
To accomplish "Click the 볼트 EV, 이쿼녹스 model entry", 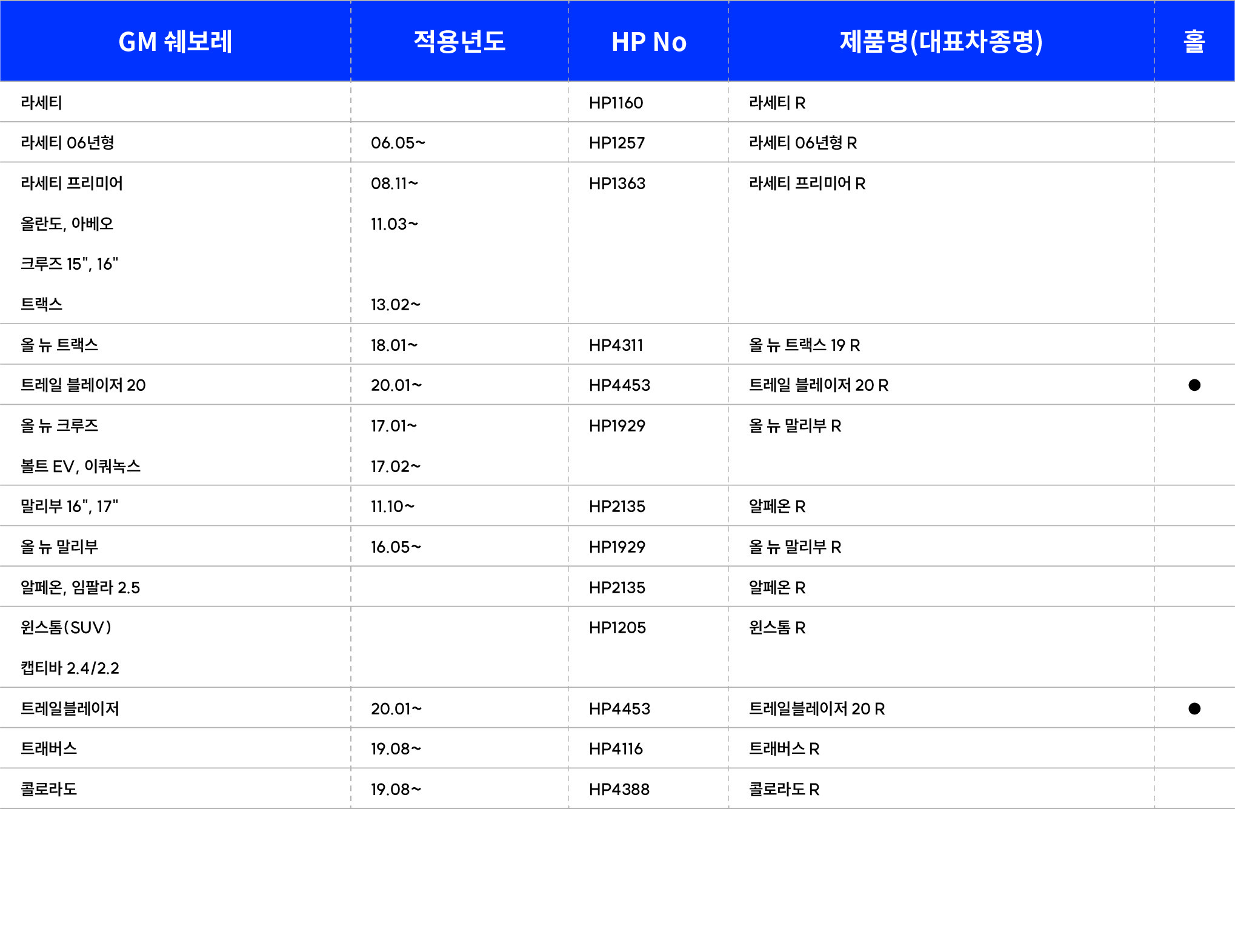I will click(81, 466).
